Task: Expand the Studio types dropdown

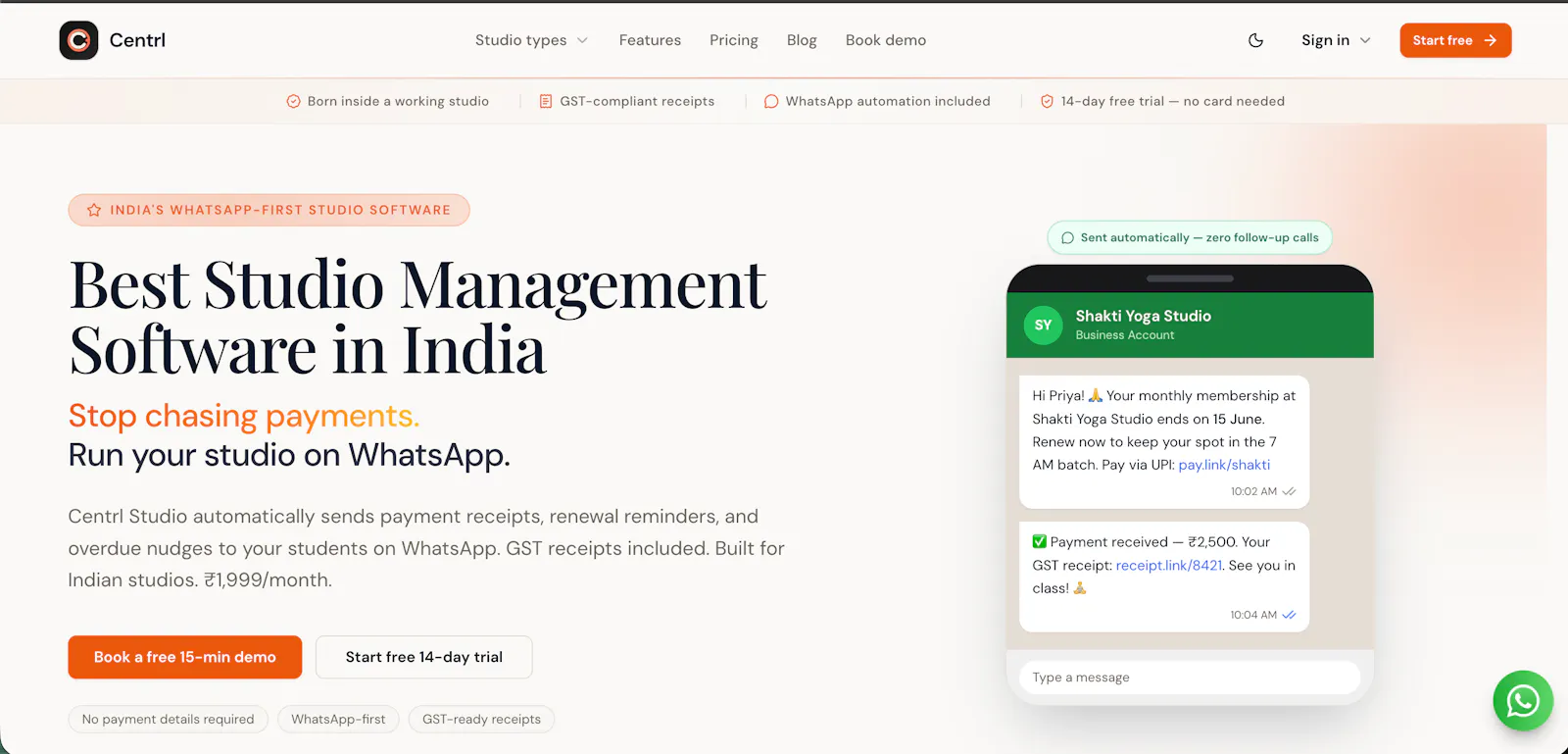Action: [531, 40]
